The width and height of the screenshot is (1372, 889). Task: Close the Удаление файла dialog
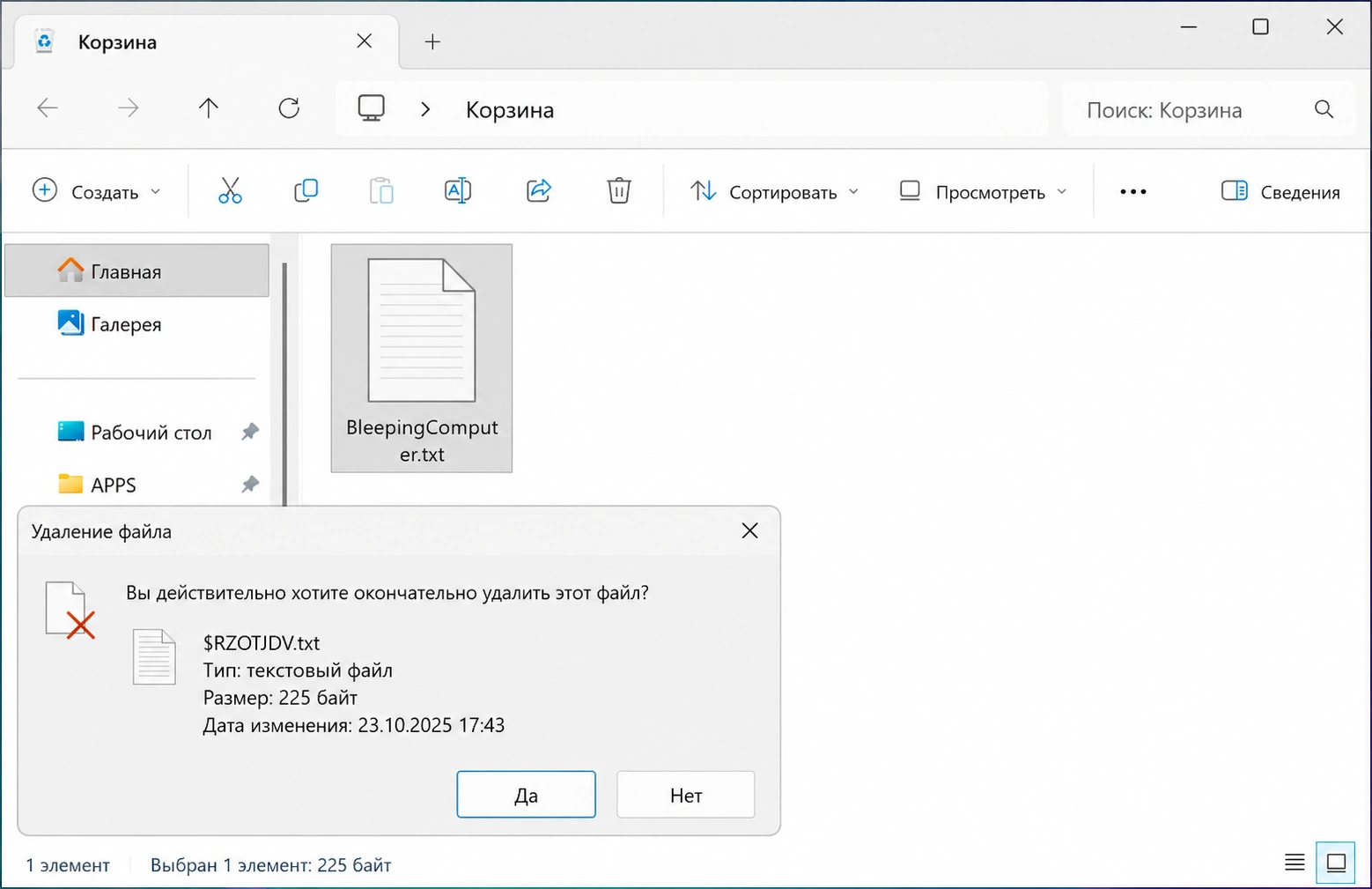pyautogui.click(x=749, y=530)
